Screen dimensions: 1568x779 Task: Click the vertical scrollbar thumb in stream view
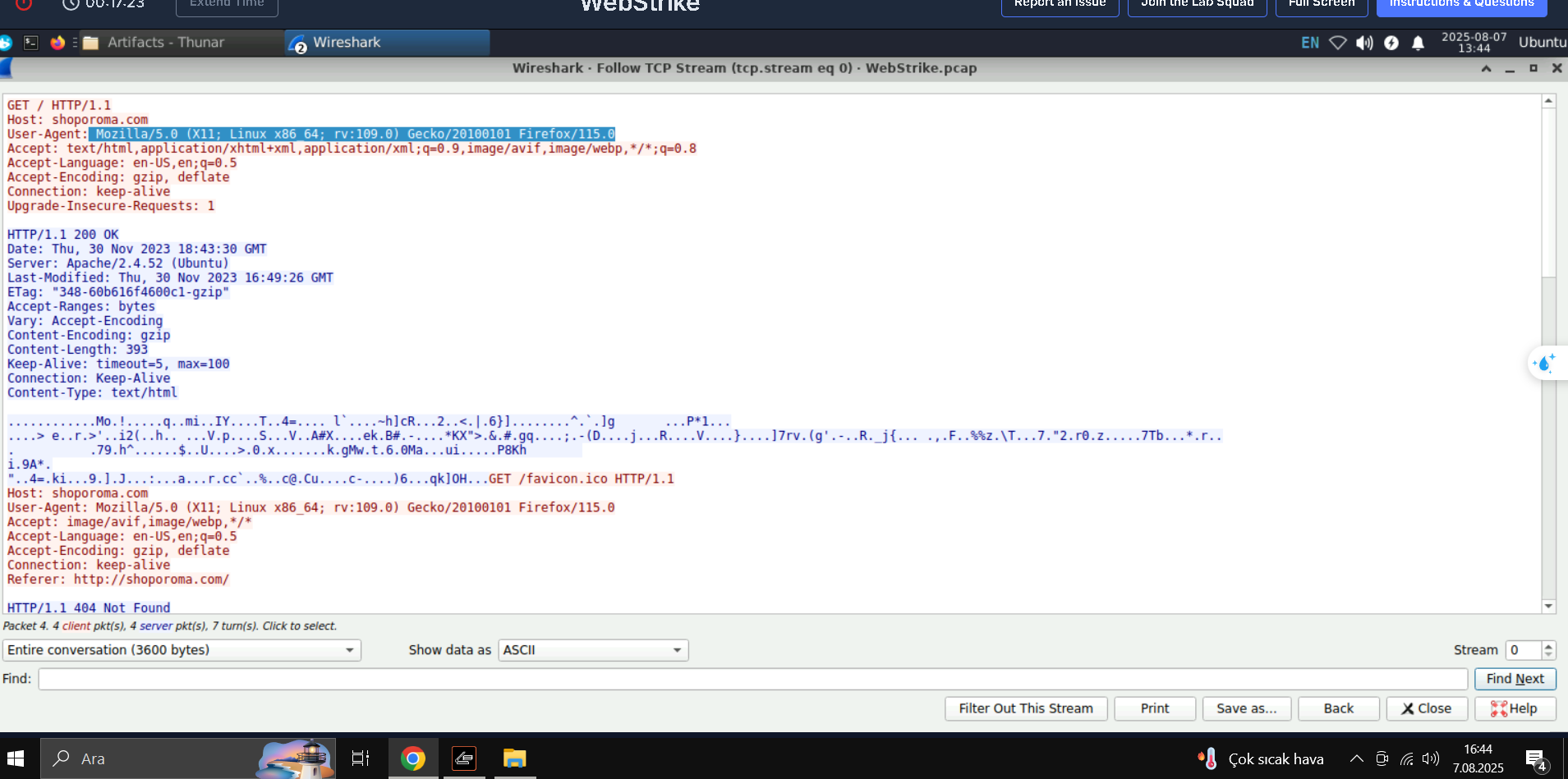click(1548, 192)
